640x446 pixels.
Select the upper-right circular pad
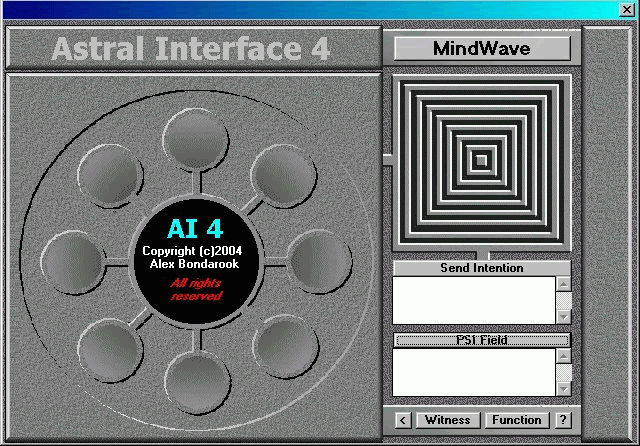coord(284,176)
